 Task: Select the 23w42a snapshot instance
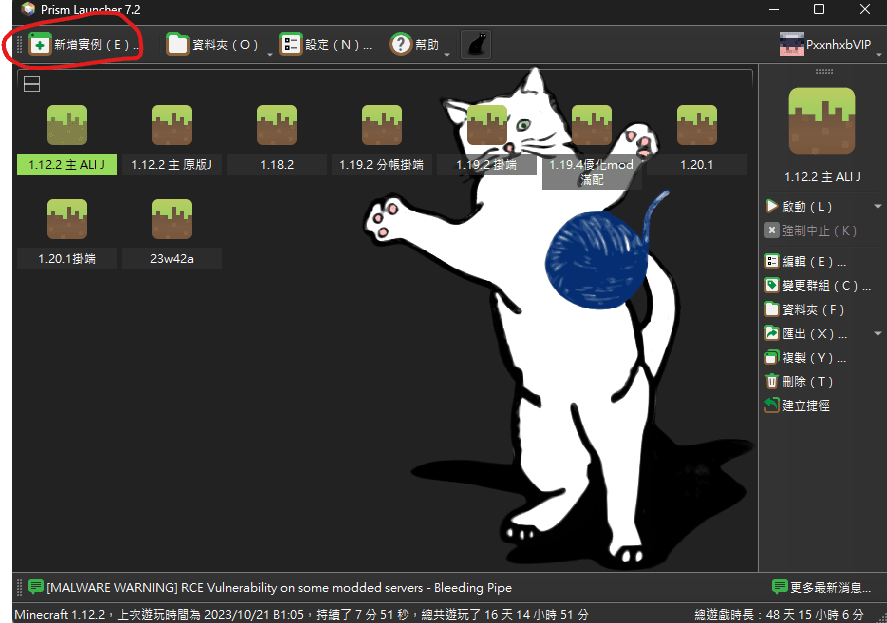pos(172,220)
